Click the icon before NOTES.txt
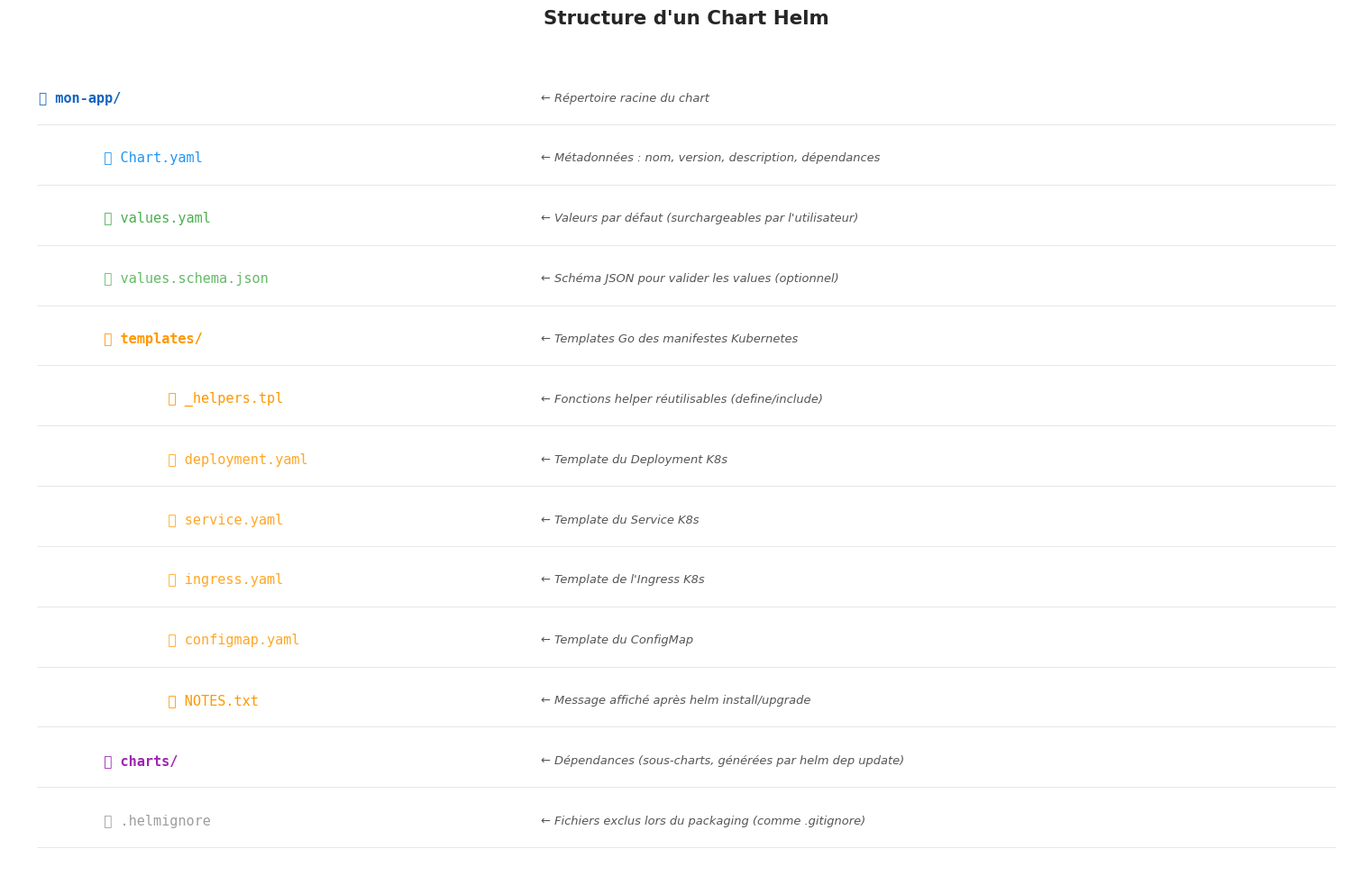The height and width of the screenshot is (876, 1372). point(172,702)
